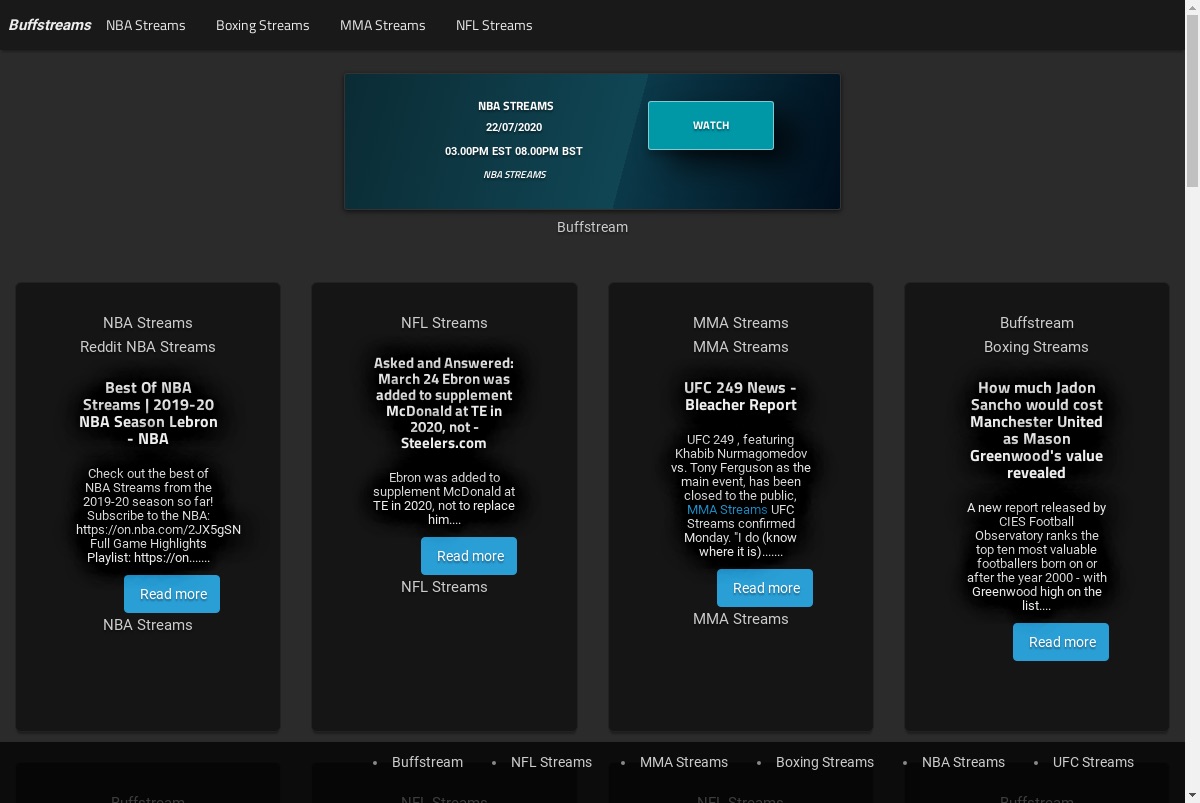Open the Buffstreams logo home link
1200x803 pixels.
pyautogui.click(x=50, y=25)
